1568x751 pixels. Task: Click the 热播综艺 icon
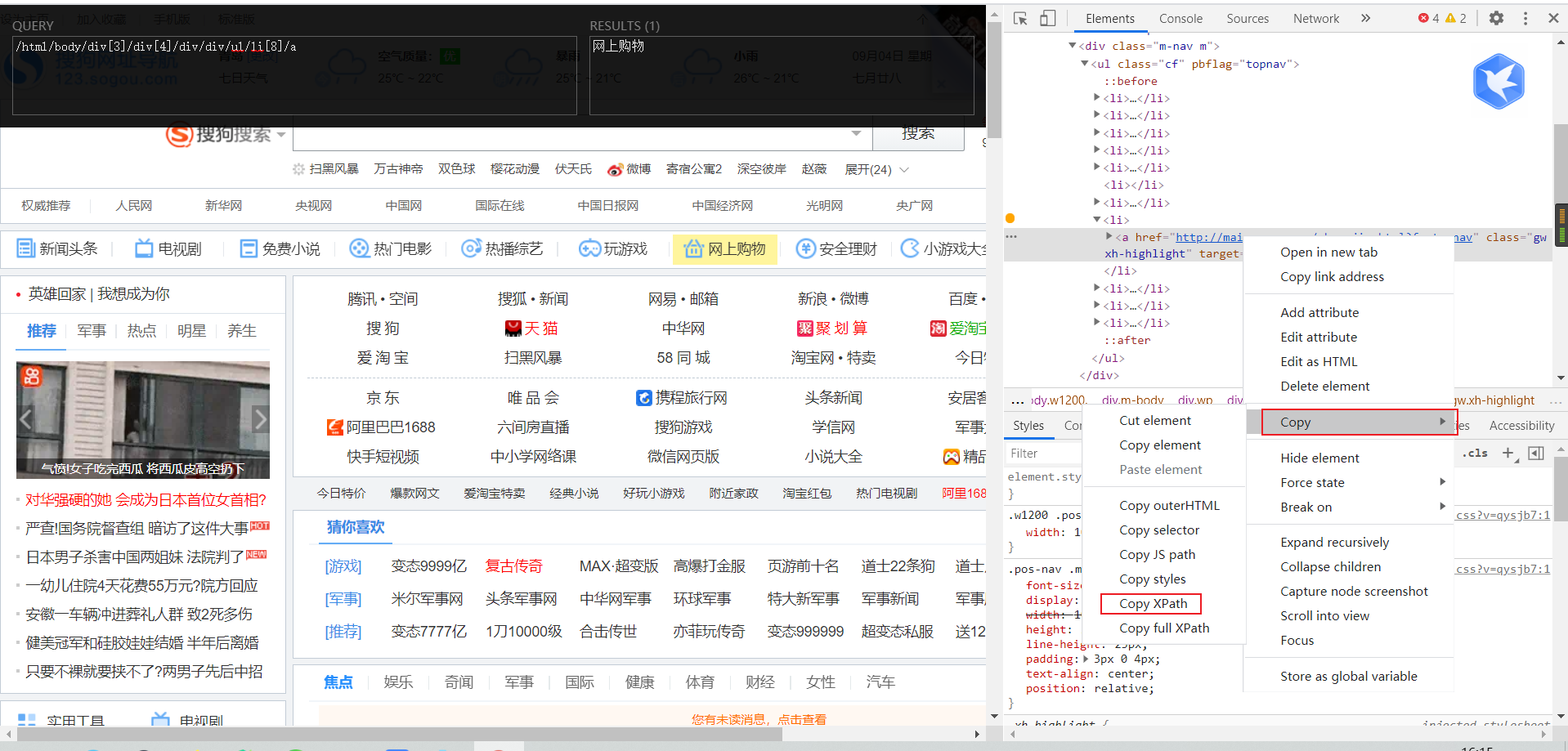click(x=471, y=248)
